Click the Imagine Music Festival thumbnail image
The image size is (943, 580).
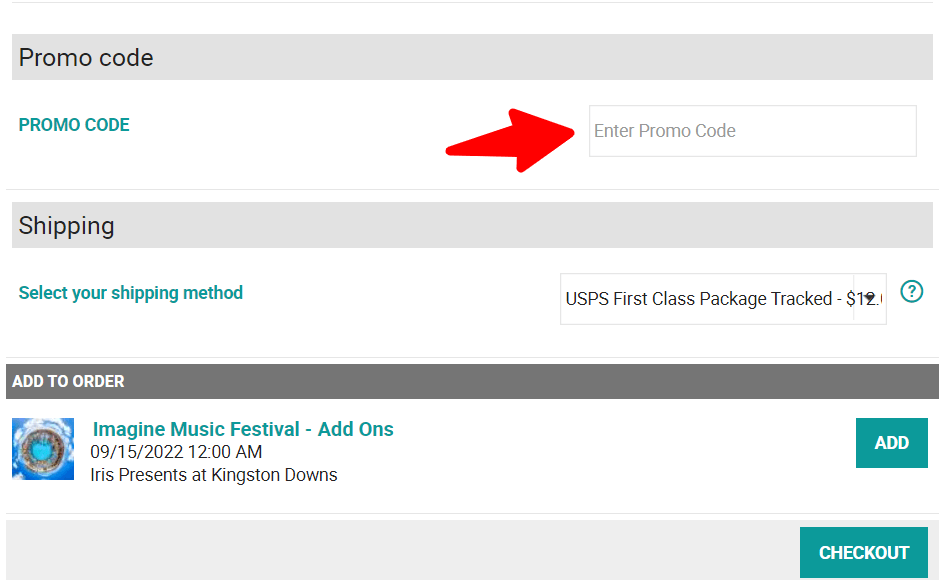click(43, 449)
